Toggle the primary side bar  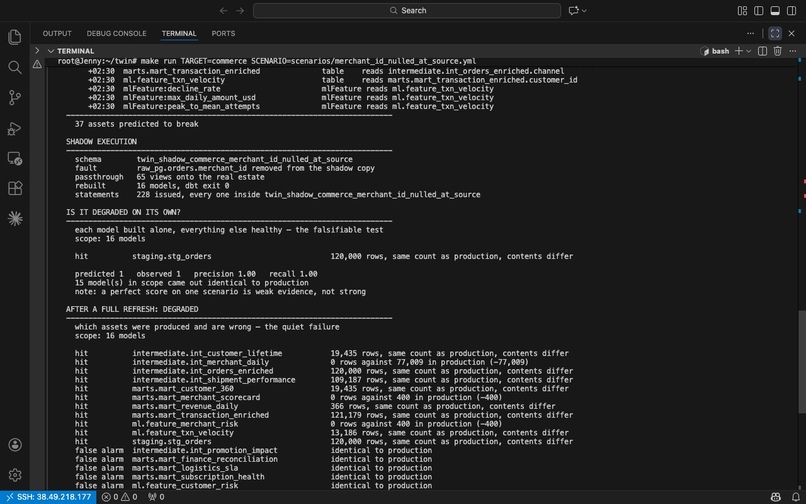tap(759, 10)
